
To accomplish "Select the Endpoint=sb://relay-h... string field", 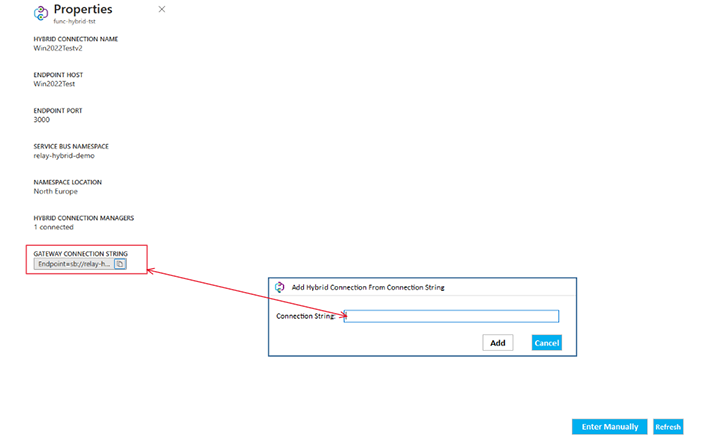I will (74, 264).
